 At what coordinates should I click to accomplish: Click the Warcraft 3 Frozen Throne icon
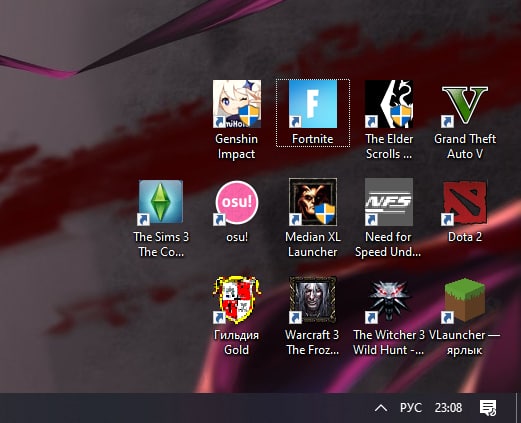click(313, 300)
